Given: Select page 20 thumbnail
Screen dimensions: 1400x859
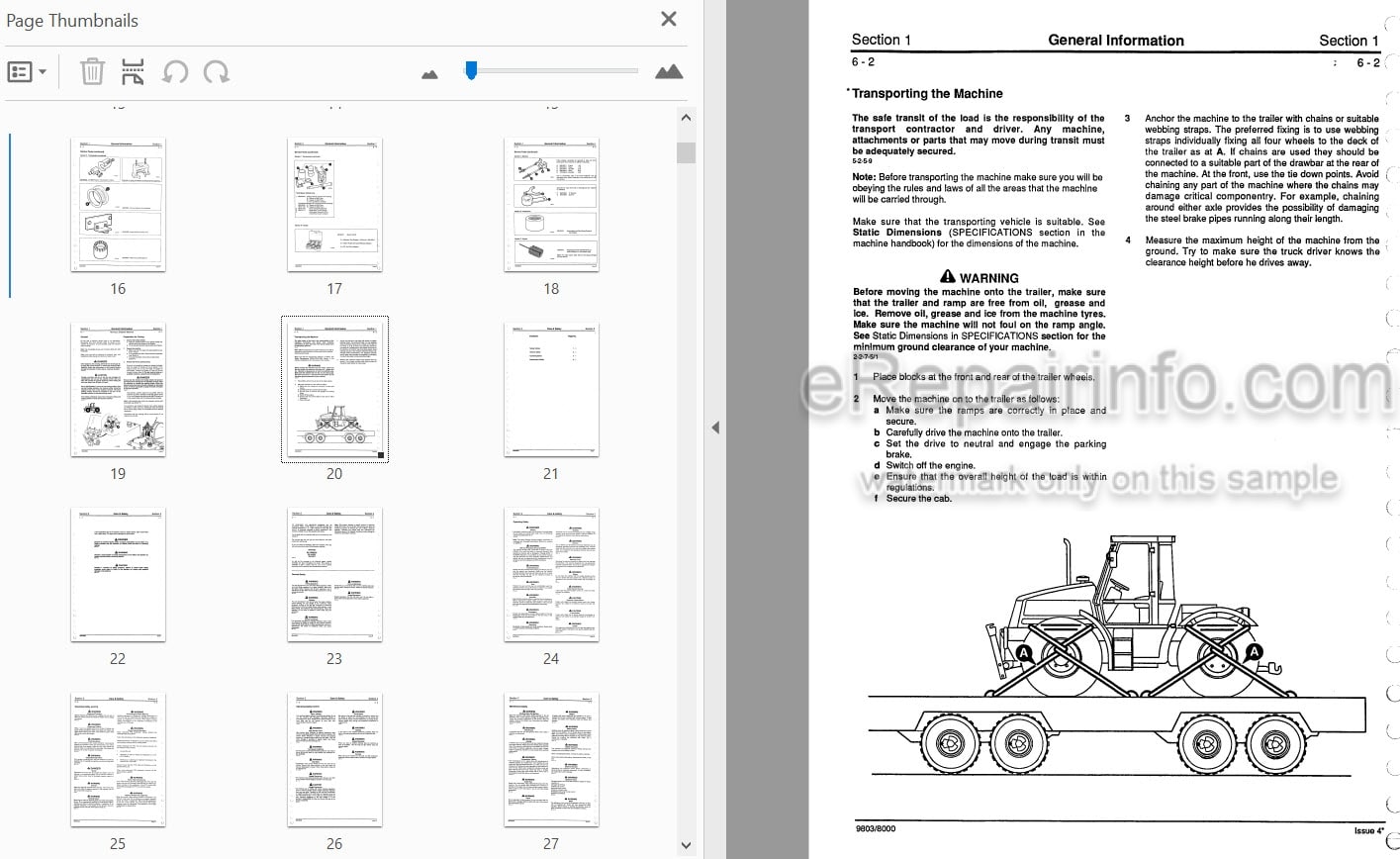Looking at the screenshot, I should 334,390.
